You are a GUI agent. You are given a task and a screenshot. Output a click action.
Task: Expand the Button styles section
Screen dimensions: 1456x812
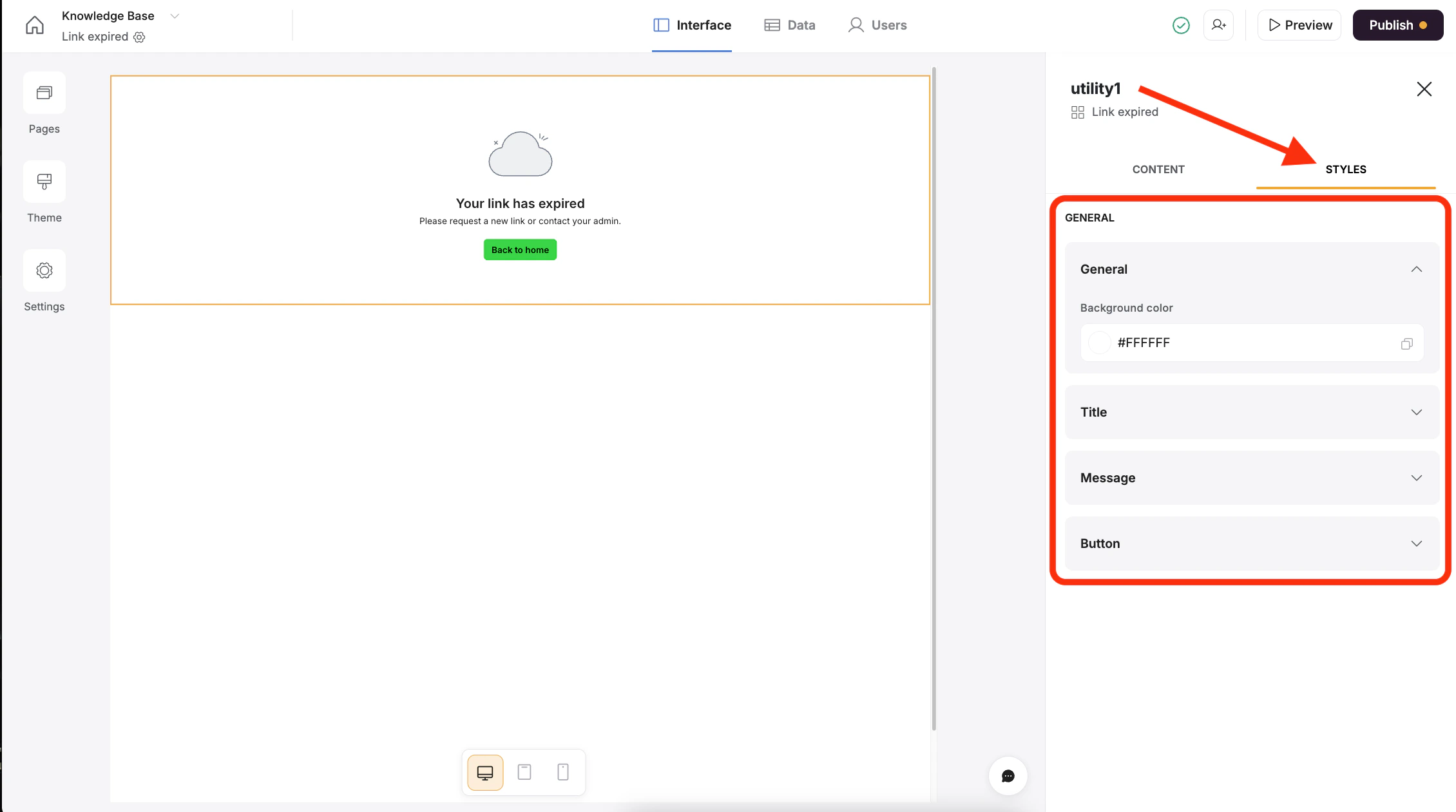point(1416,543)
